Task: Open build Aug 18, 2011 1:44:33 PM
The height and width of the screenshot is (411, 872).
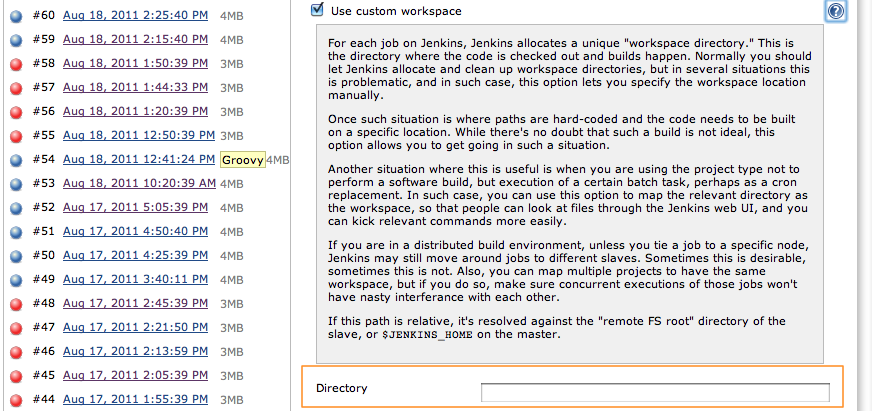Action: point(136,87)
